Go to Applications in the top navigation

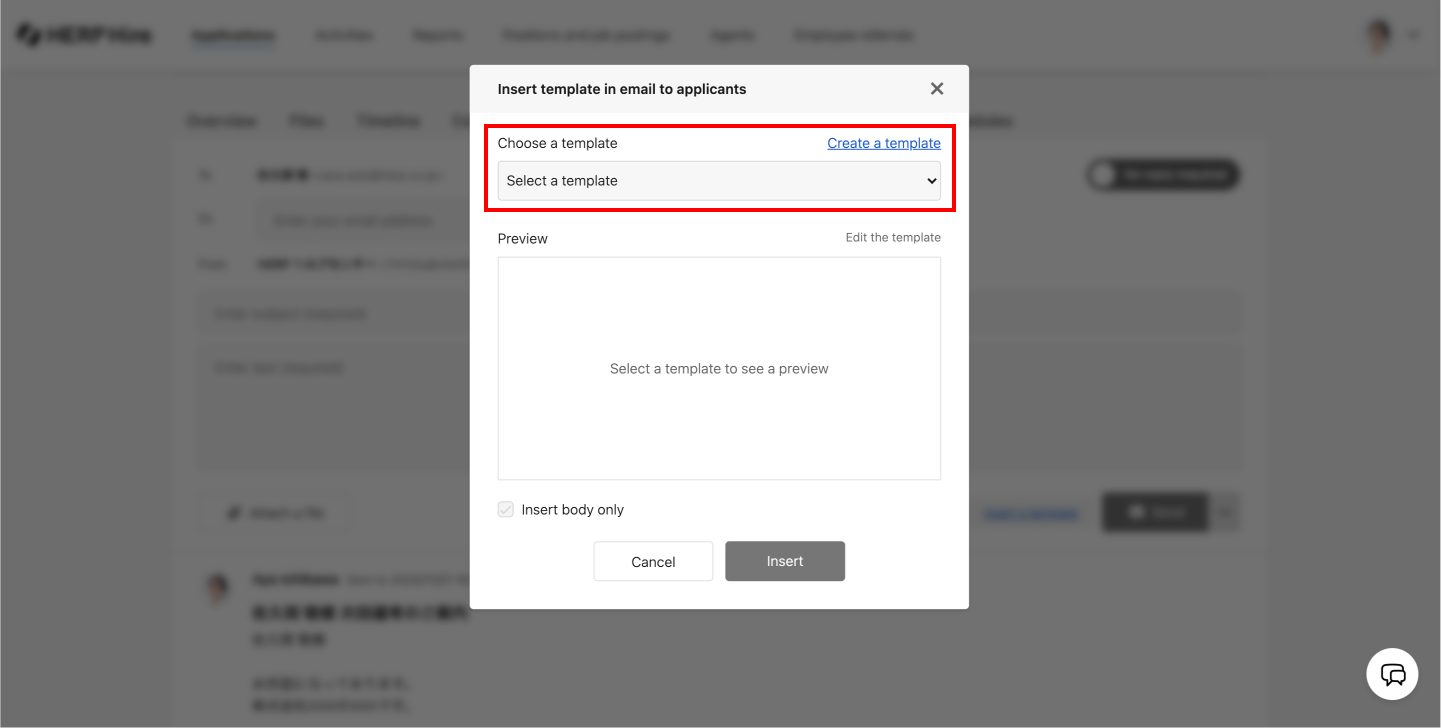point(233,36)
